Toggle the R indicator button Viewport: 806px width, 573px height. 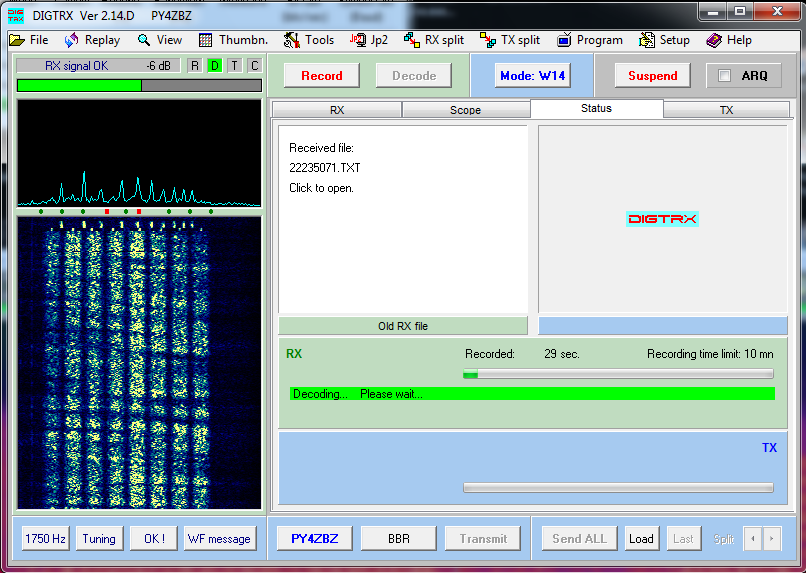coord(195,66)
